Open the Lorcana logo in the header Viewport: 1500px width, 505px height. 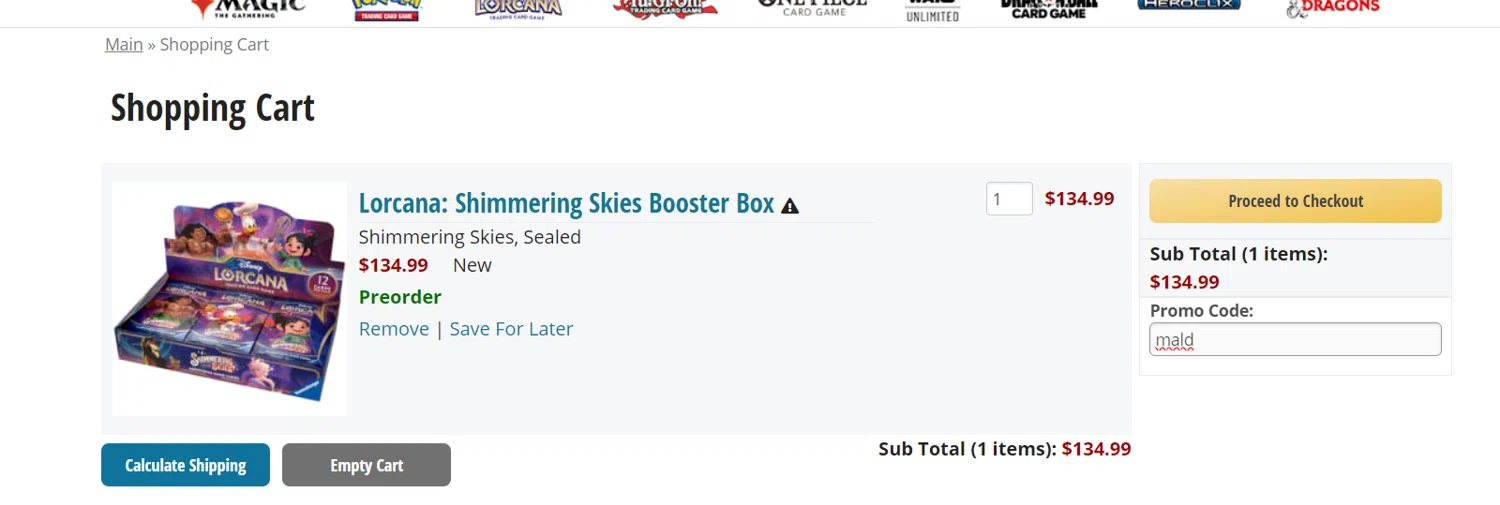pos(518,8)
